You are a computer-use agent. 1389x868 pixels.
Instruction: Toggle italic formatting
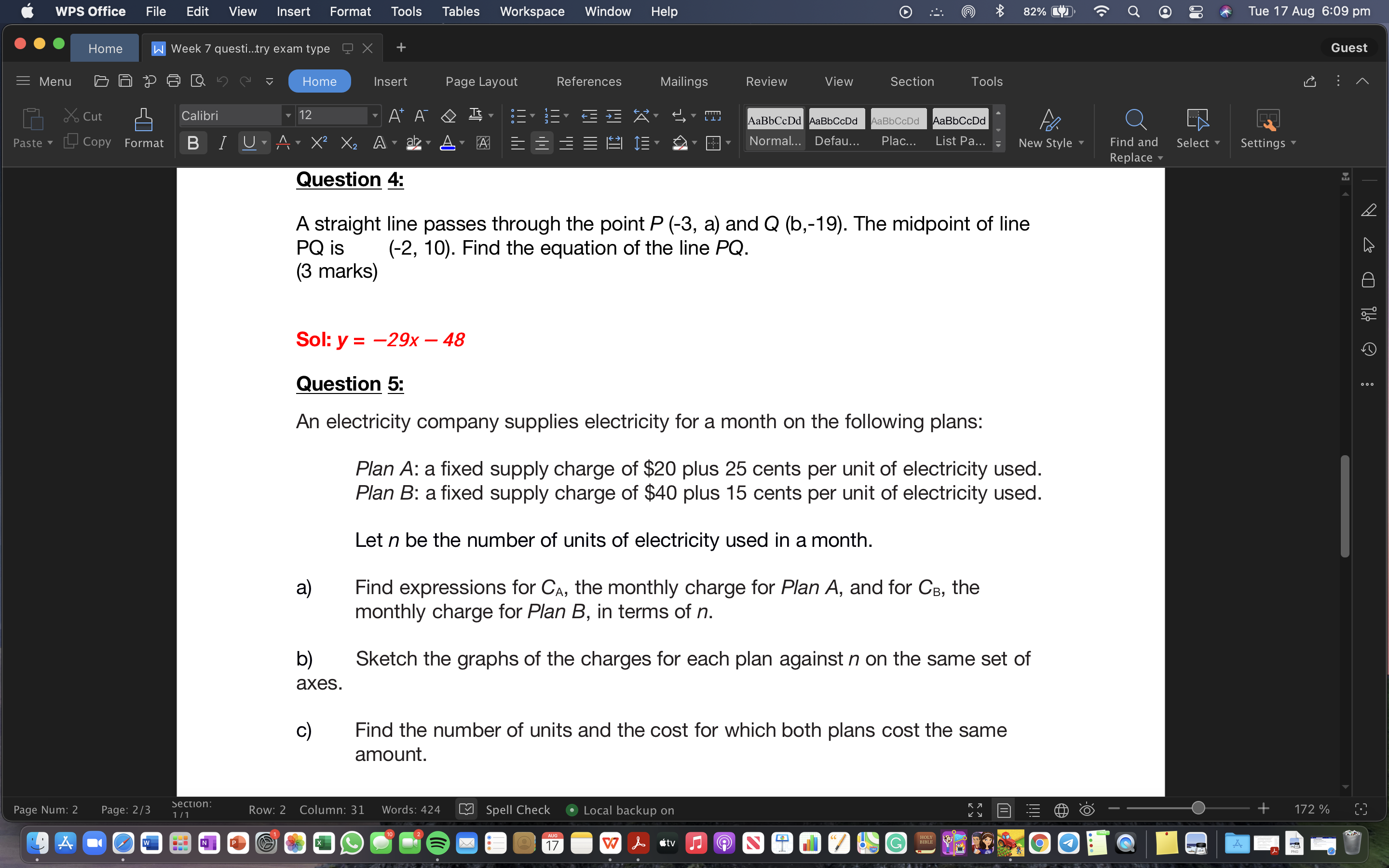[x=223, y=142]
